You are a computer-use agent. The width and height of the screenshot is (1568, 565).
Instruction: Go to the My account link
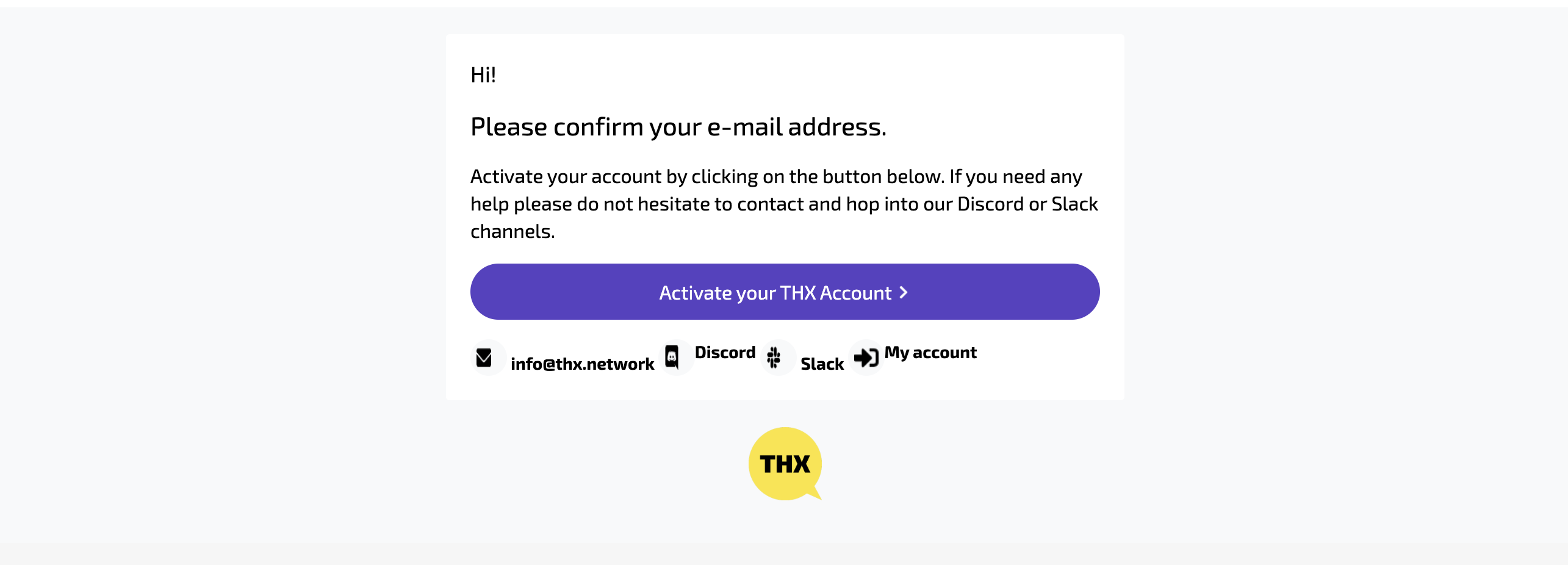click(930, 353)
